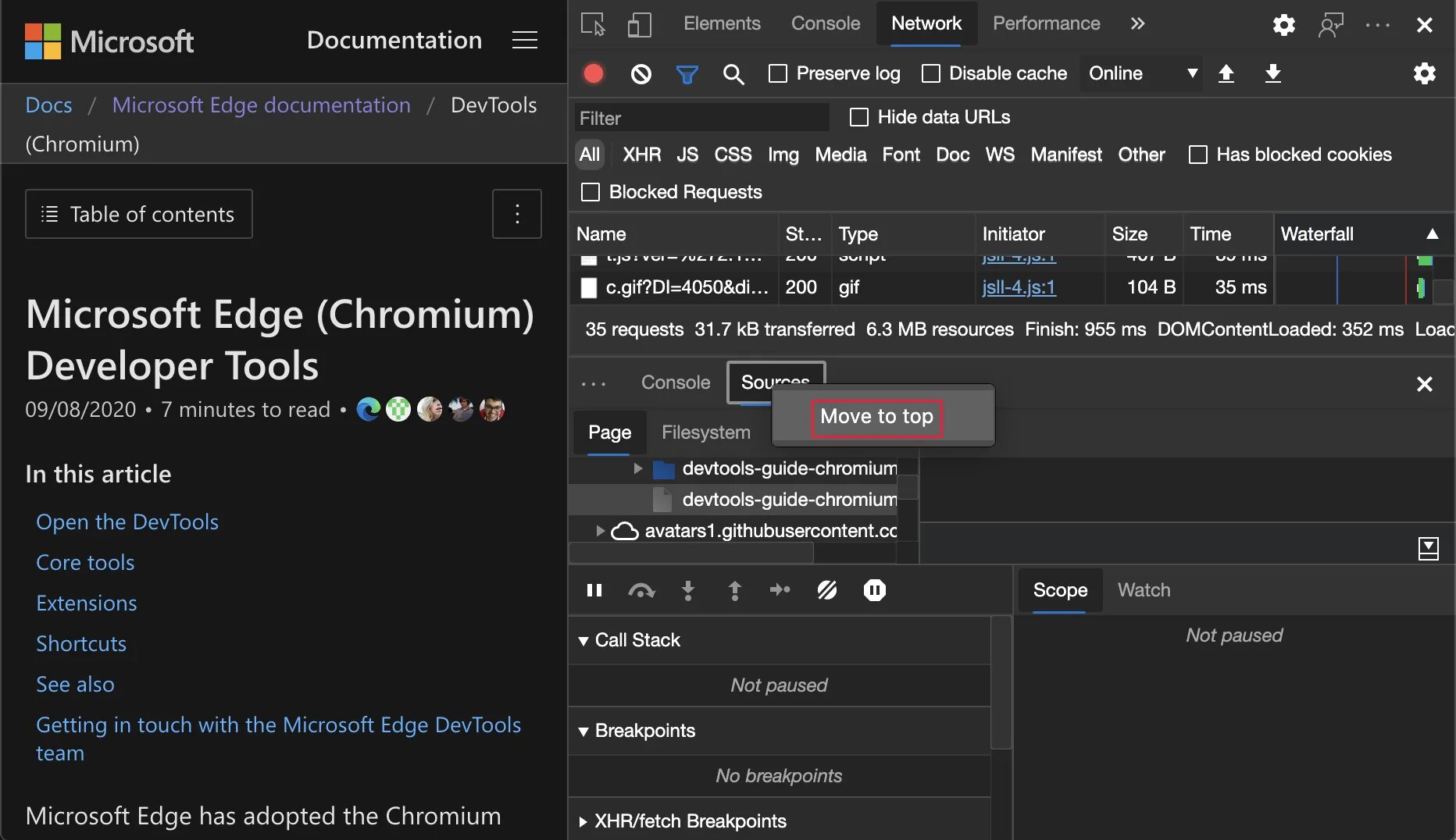Screen dimensions: 1456x840
Task: Open Network settings gear icon
Action: coord(1424,73)
